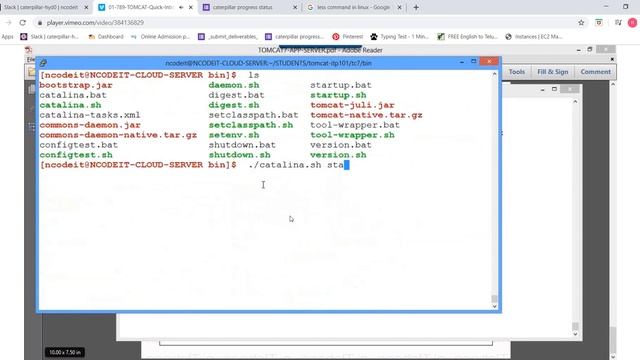Viewport: 640px width, 360px height.
Task: Open the Apps bookmarks shortcut
Action: point(7,37)
